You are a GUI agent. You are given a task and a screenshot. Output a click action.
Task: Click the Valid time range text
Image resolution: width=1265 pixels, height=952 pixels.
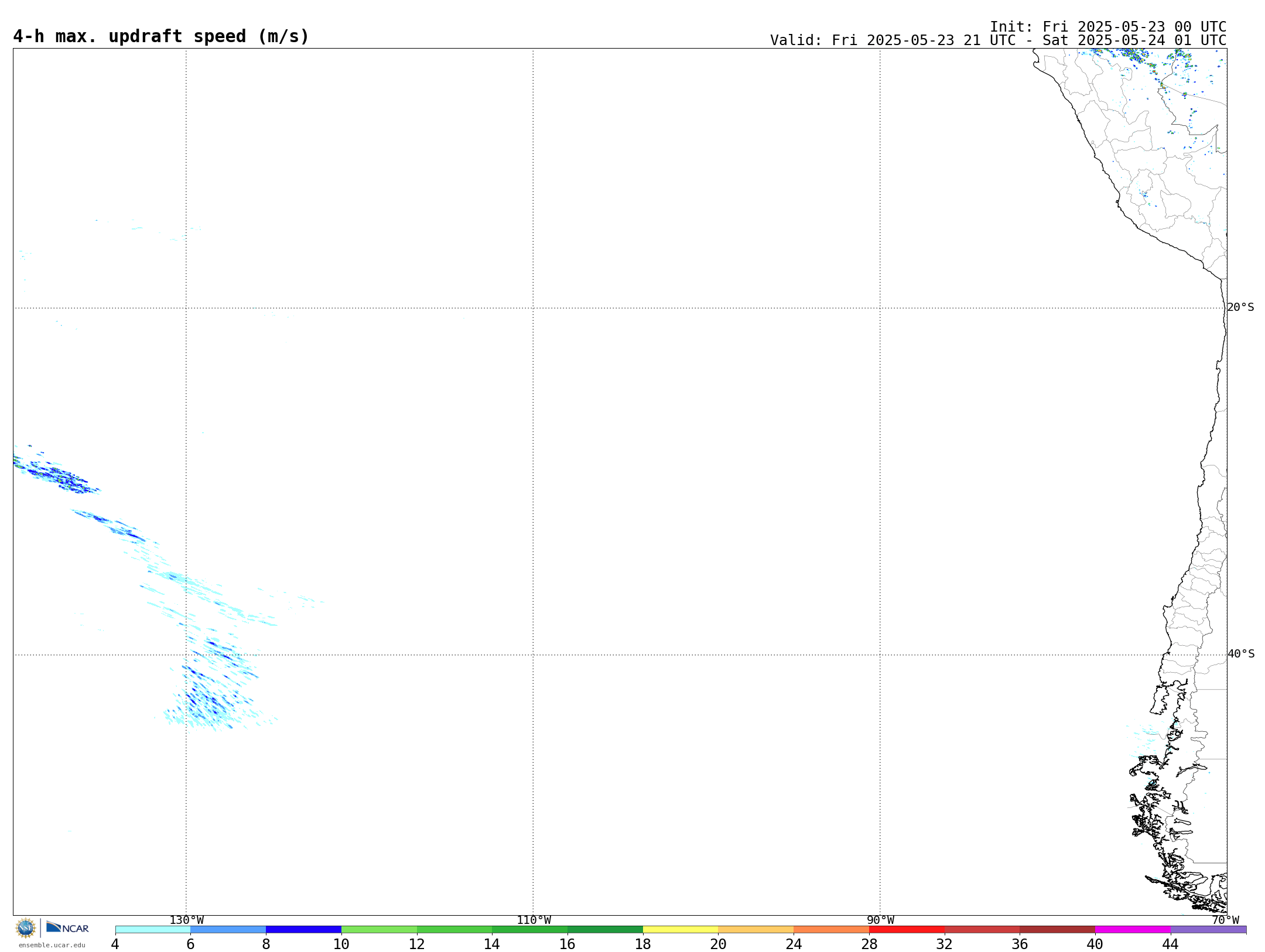(x=998, y=40)
